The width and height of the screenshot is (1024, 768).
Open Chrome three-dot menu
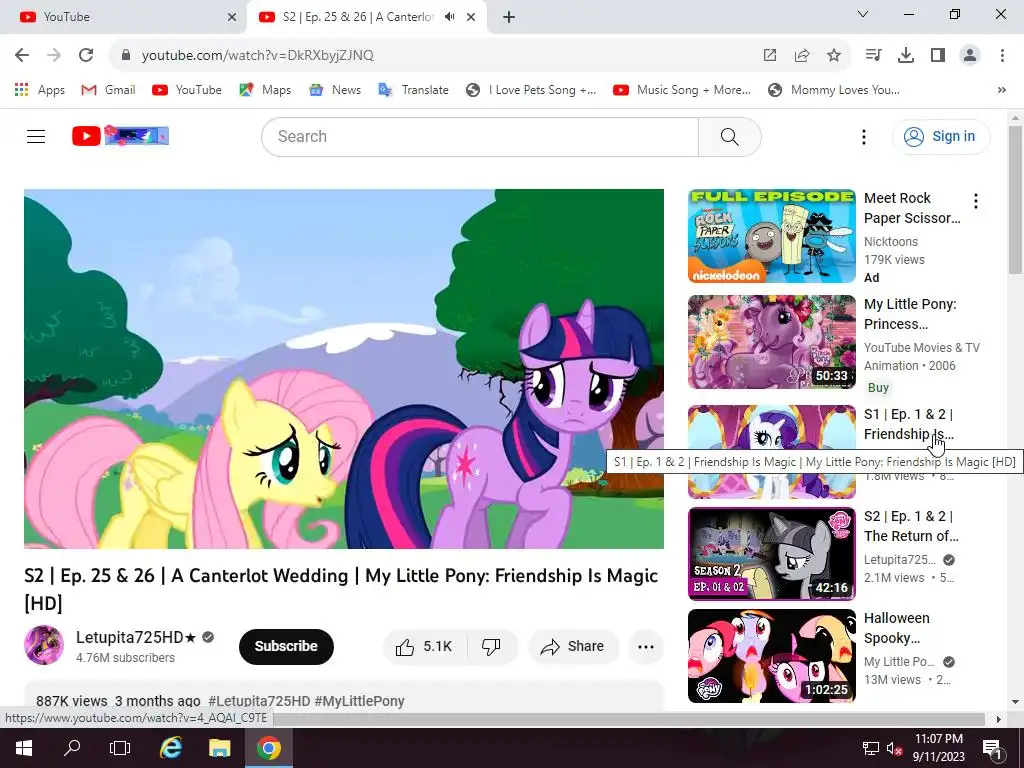pyautogui.click(x=1002, y=56)
